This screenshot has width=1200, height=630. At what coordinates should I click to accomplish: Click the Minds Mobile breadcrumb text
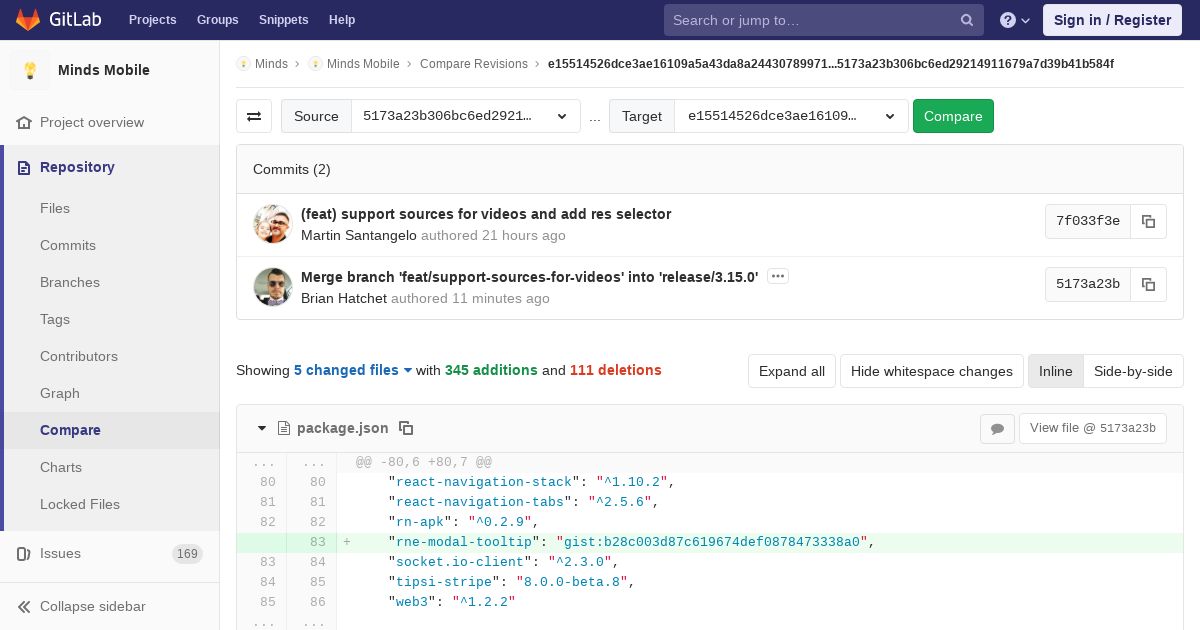point(363,63)
